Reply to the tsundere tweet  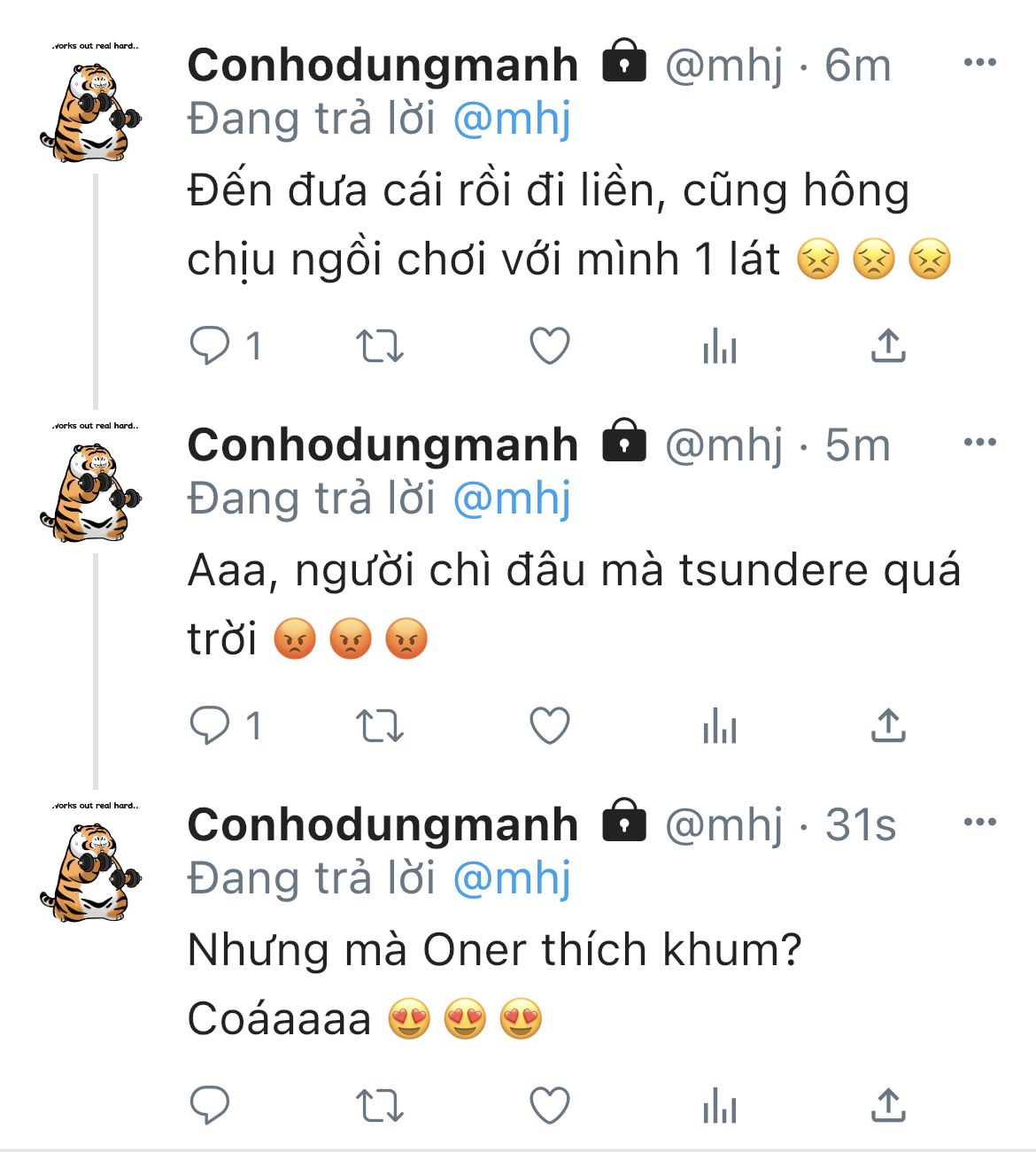210,726
